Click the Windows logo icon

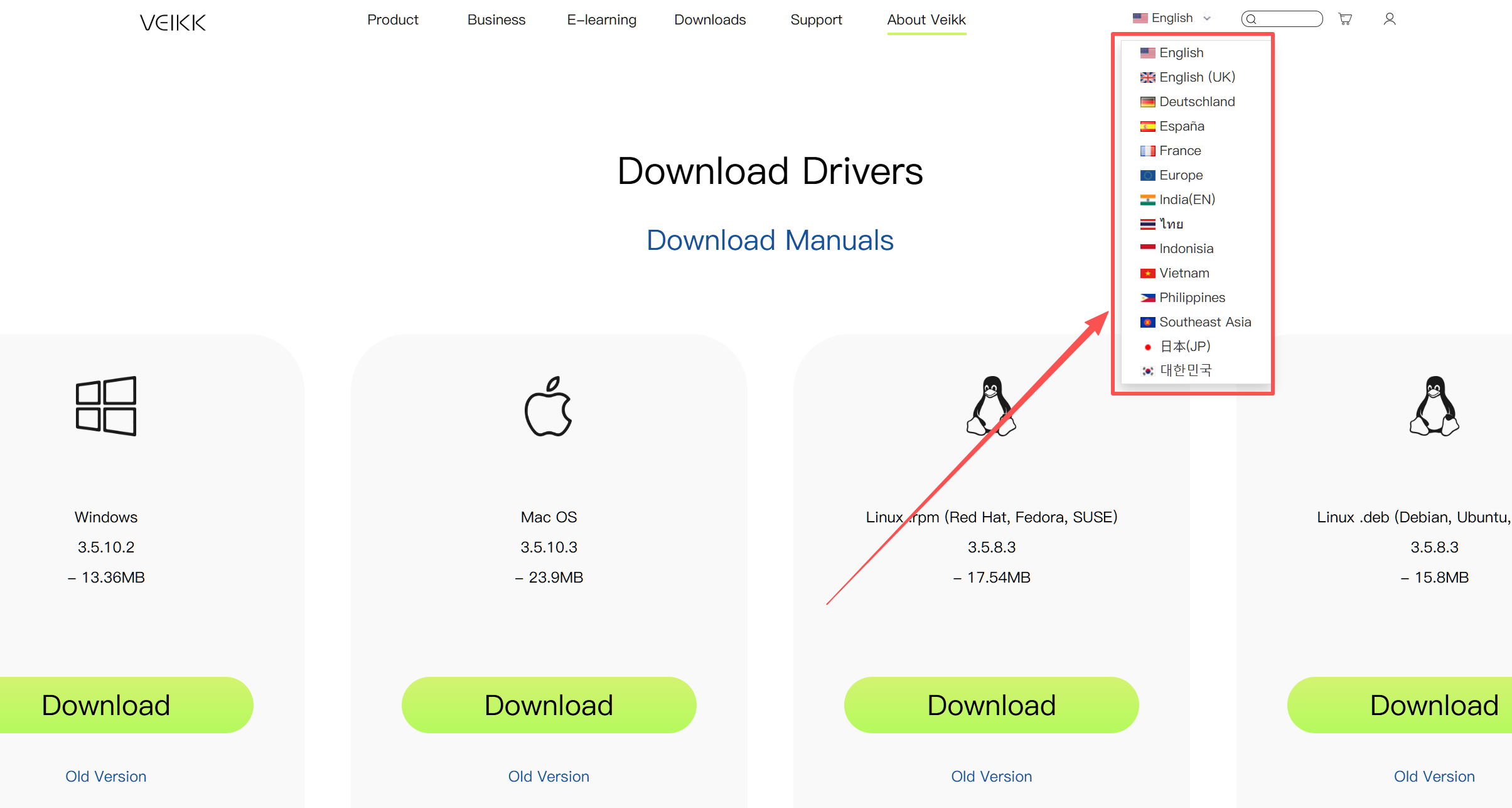click(106, 406)
